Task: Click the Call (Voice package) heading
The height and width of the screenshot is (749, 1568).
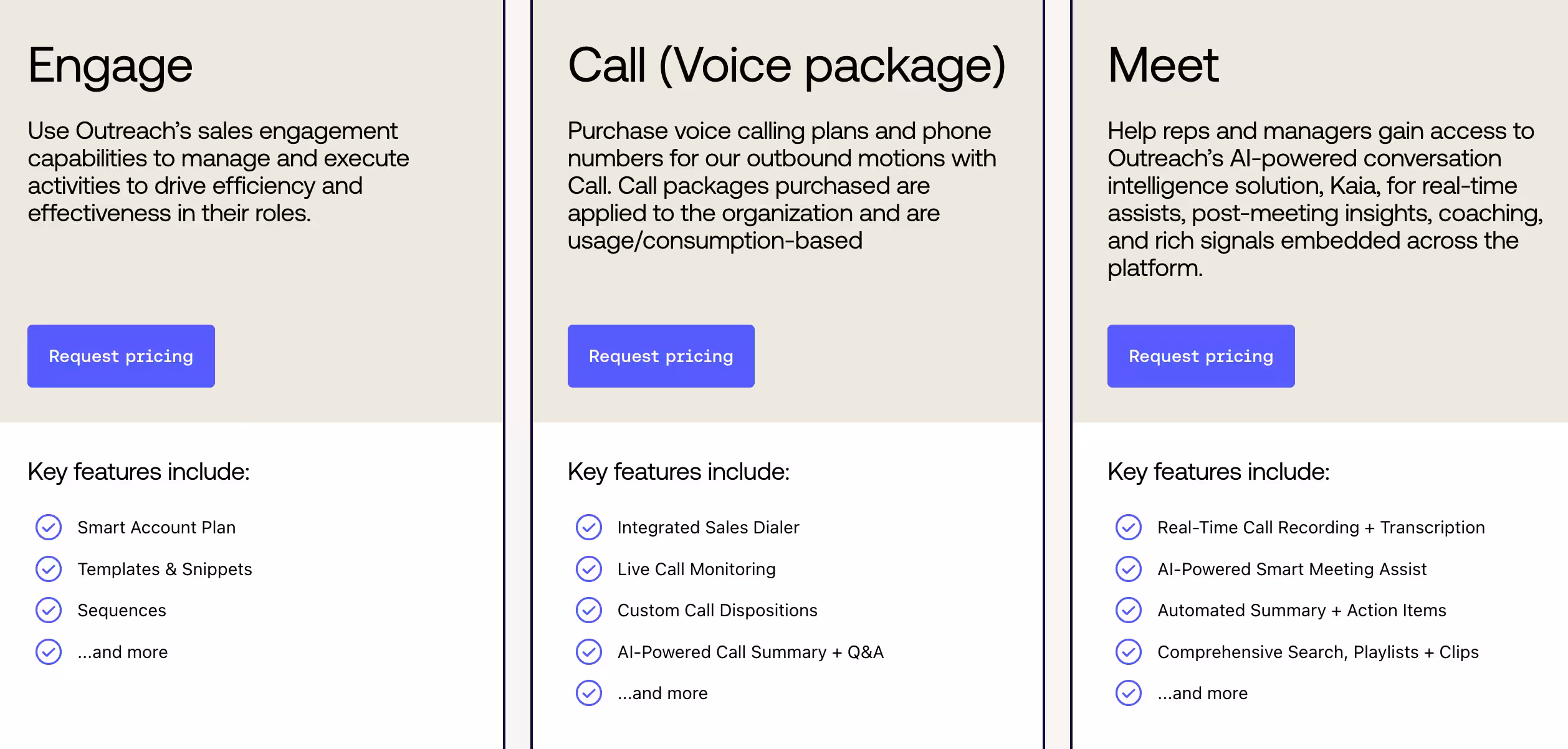Action: (786, 67)
